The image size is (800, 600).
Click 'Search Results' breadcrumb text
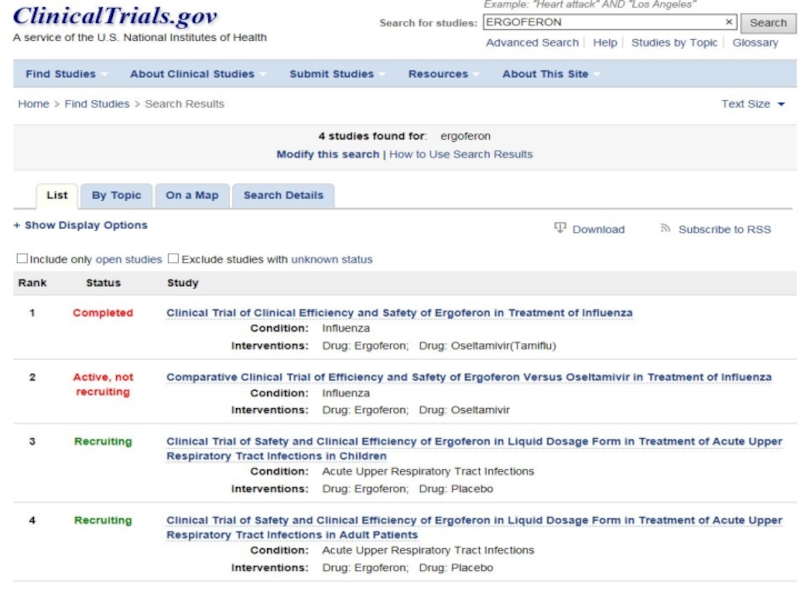pyautogui.click(x=184, y=104)
